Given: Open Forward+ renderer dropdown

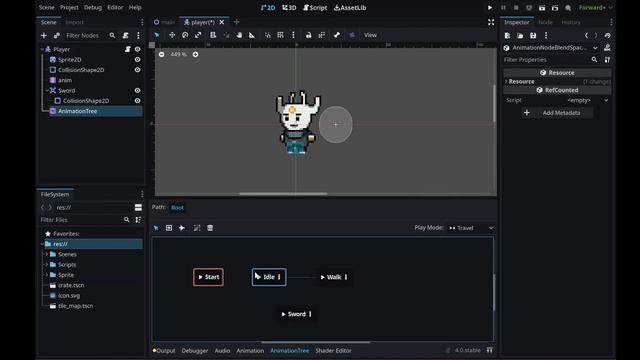Looking at the screenshot, I should point(595,7).
